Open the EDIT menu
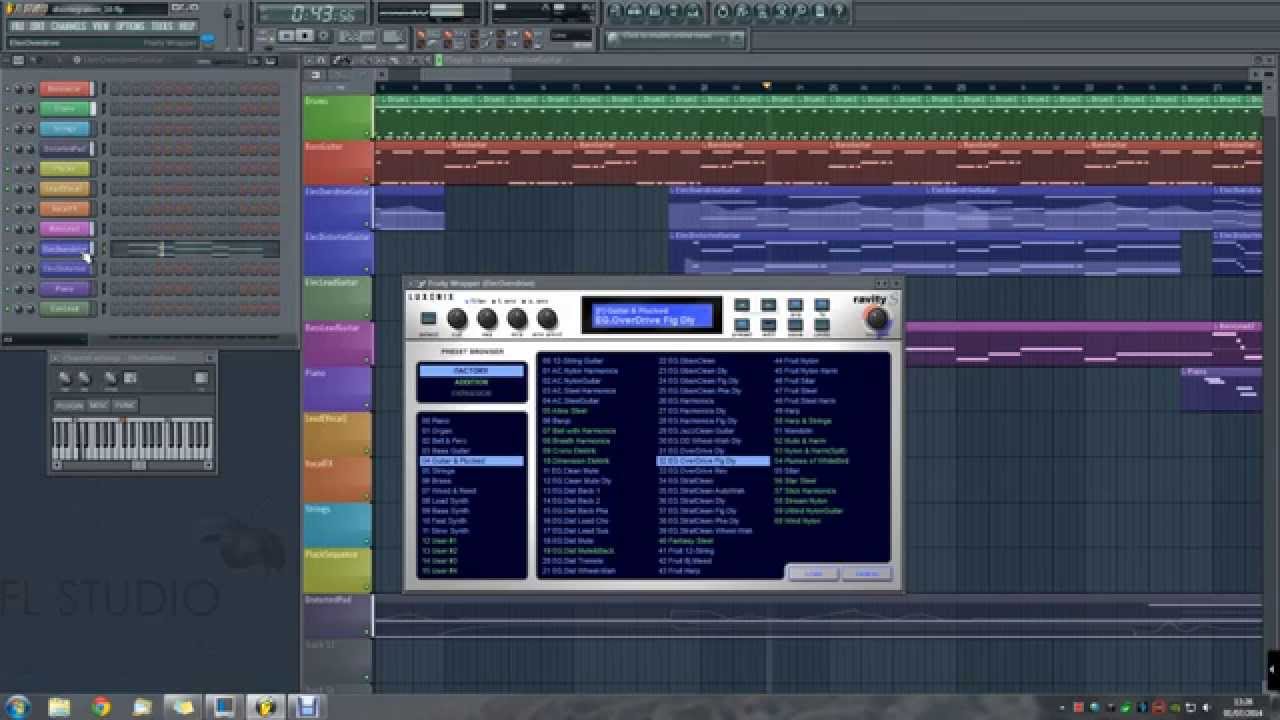Screen dimensions: 1280x720 tap(37, 26)
